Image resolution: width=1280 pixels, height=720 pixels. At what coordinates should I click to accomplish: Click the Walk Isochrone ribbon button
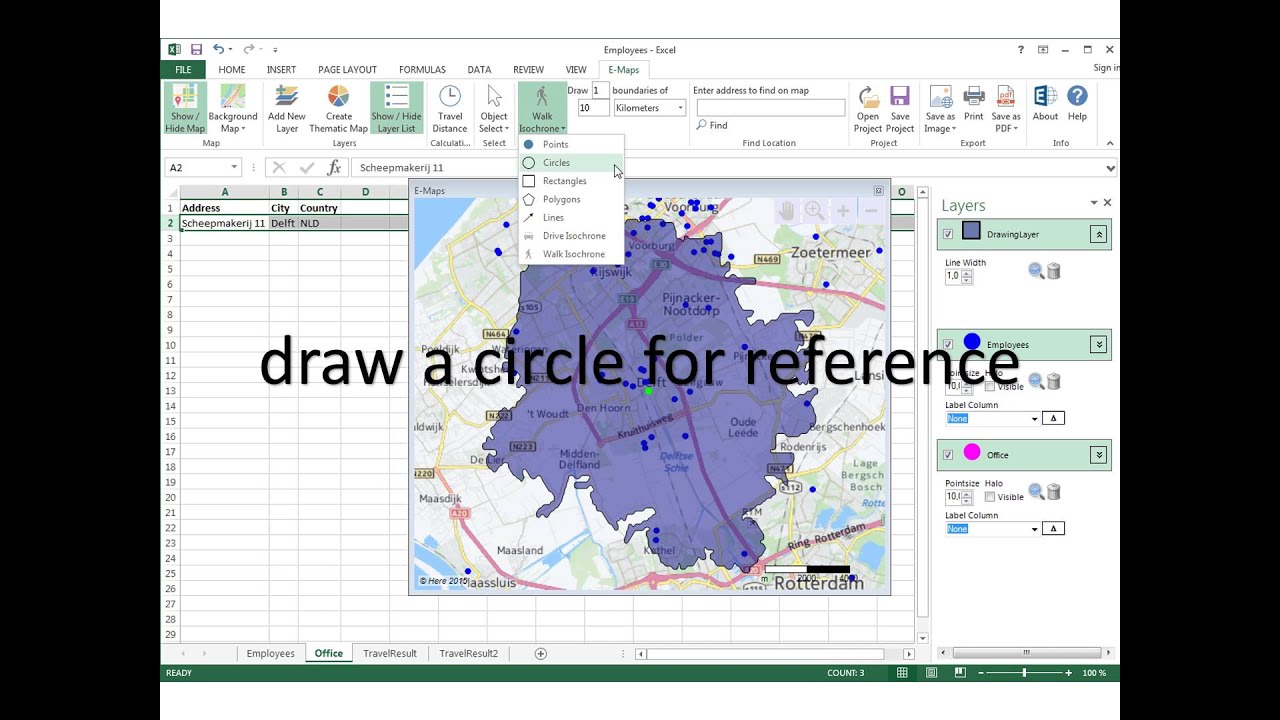542,108
